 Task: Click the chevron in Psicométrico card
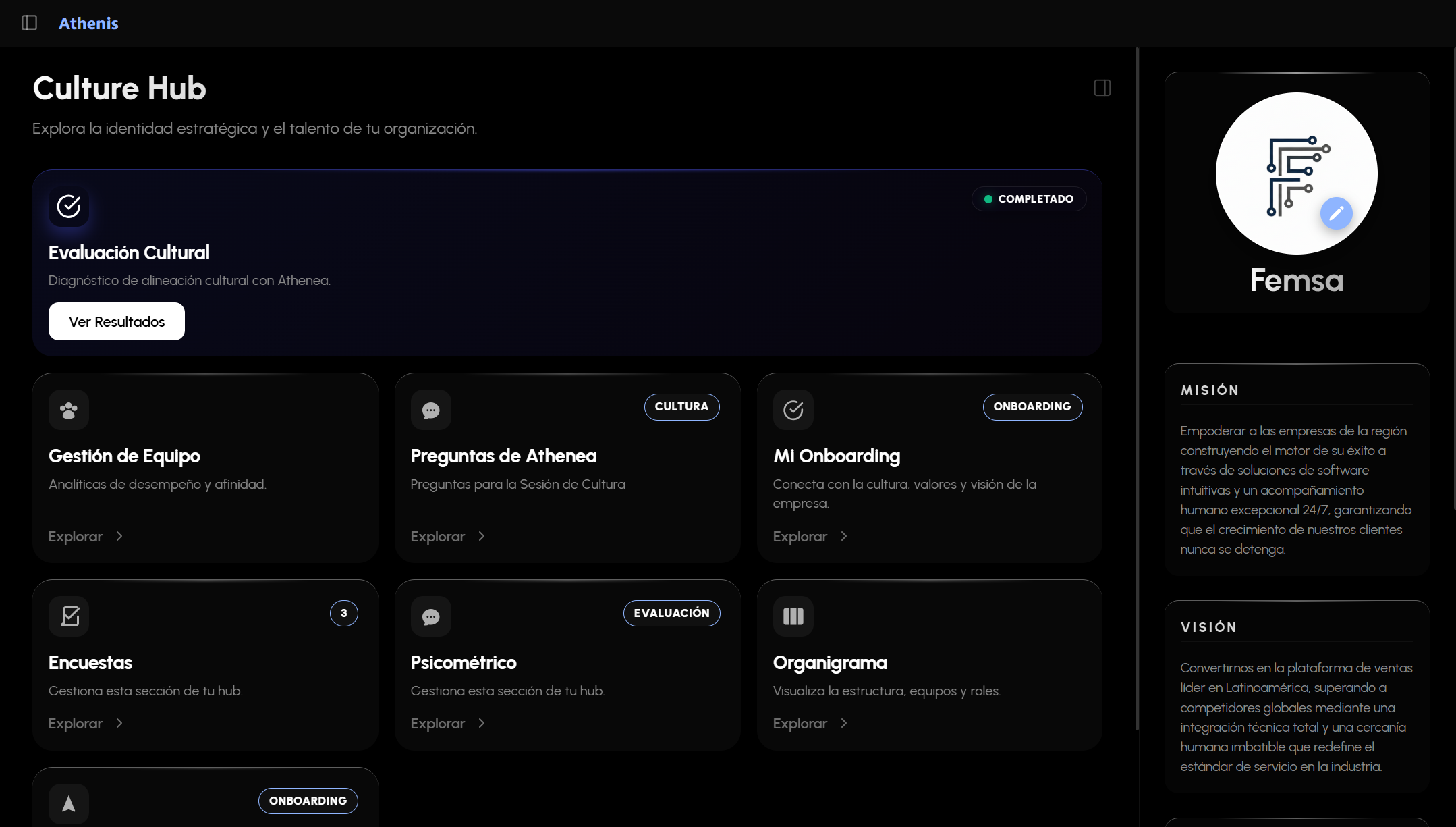[482, 723]
